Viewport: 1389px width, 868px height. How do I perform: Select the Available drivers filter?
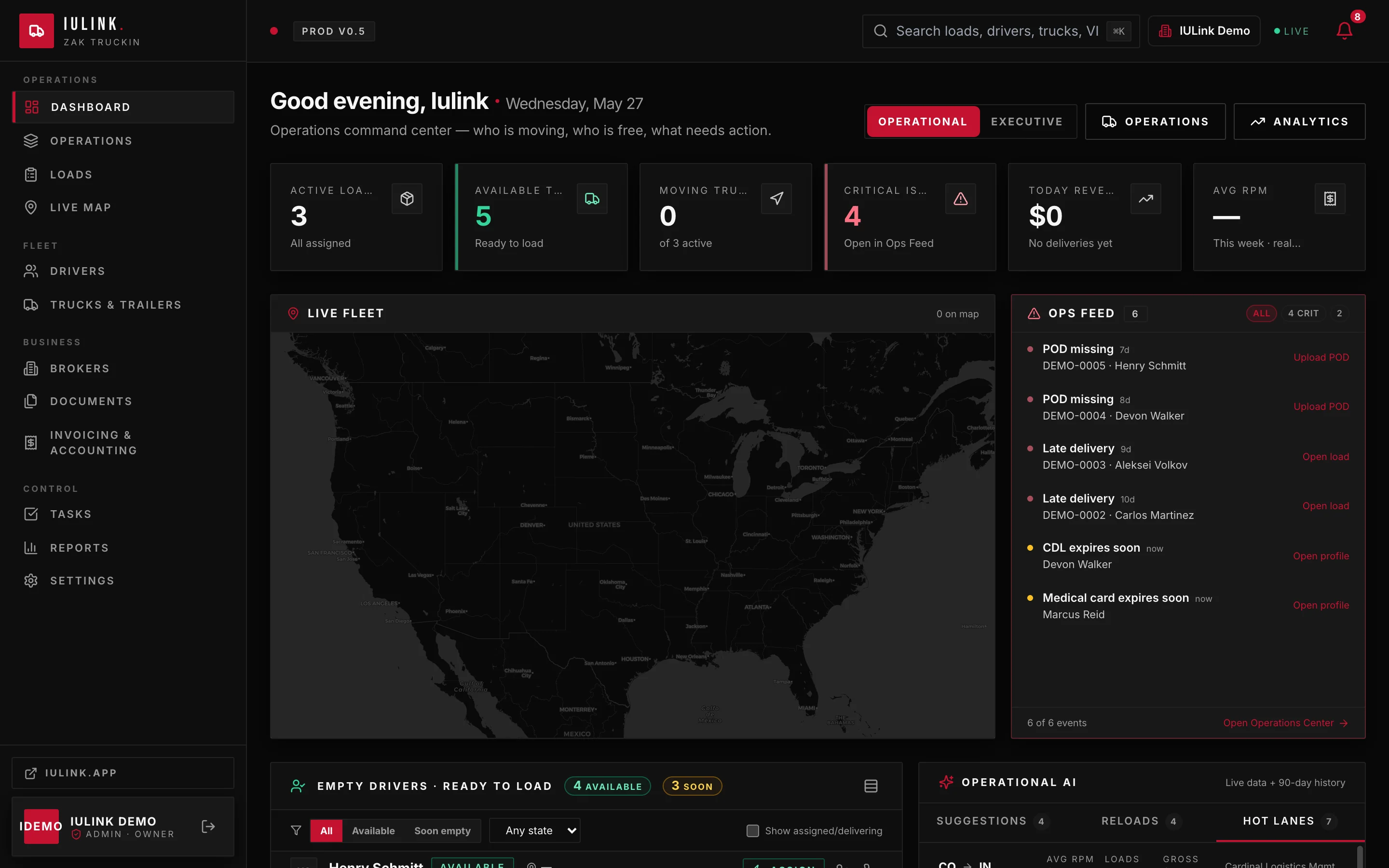tap(373, 831)
